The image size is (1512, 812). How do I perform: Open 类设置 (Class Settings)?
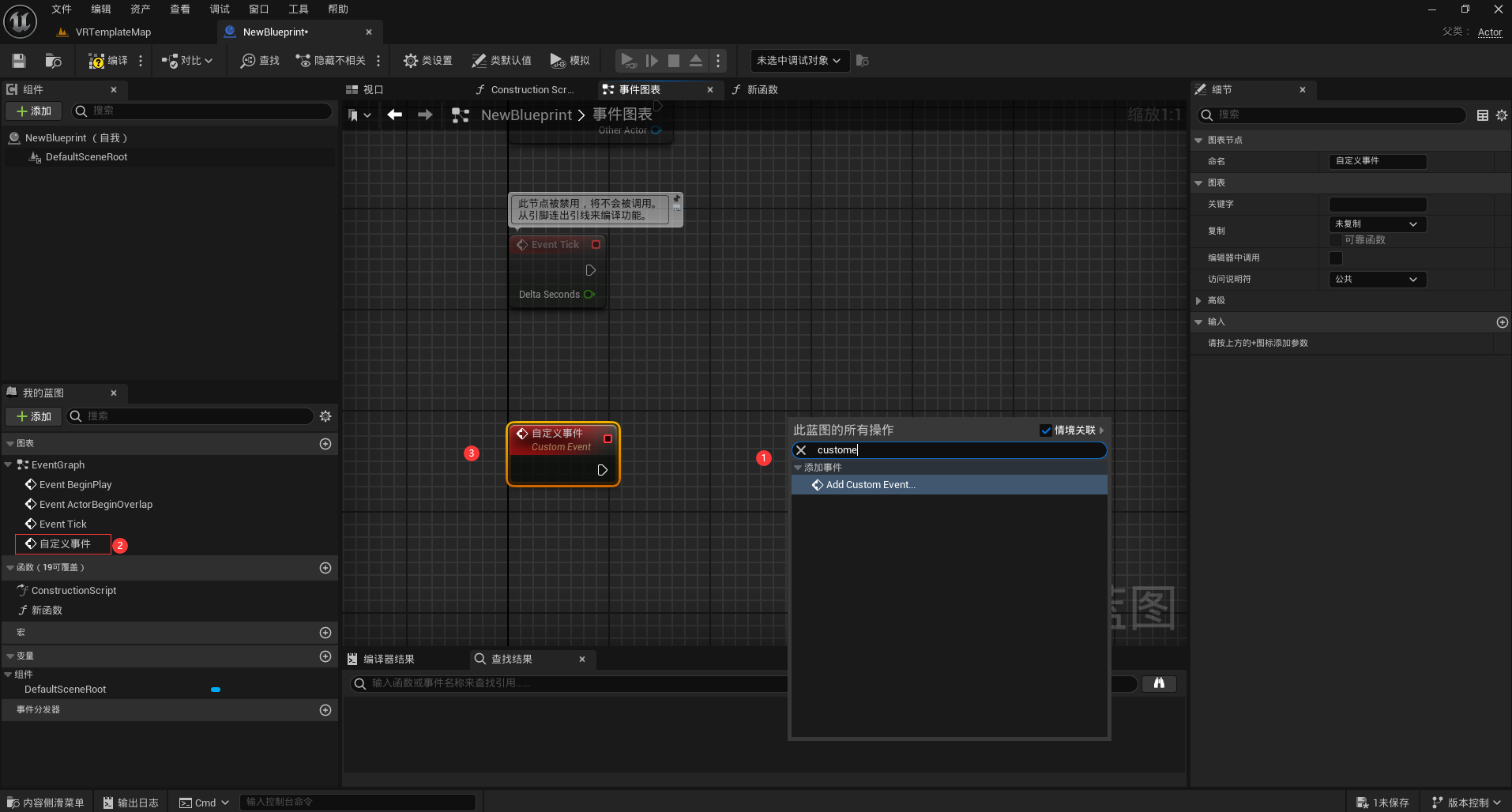click(427, 61)
